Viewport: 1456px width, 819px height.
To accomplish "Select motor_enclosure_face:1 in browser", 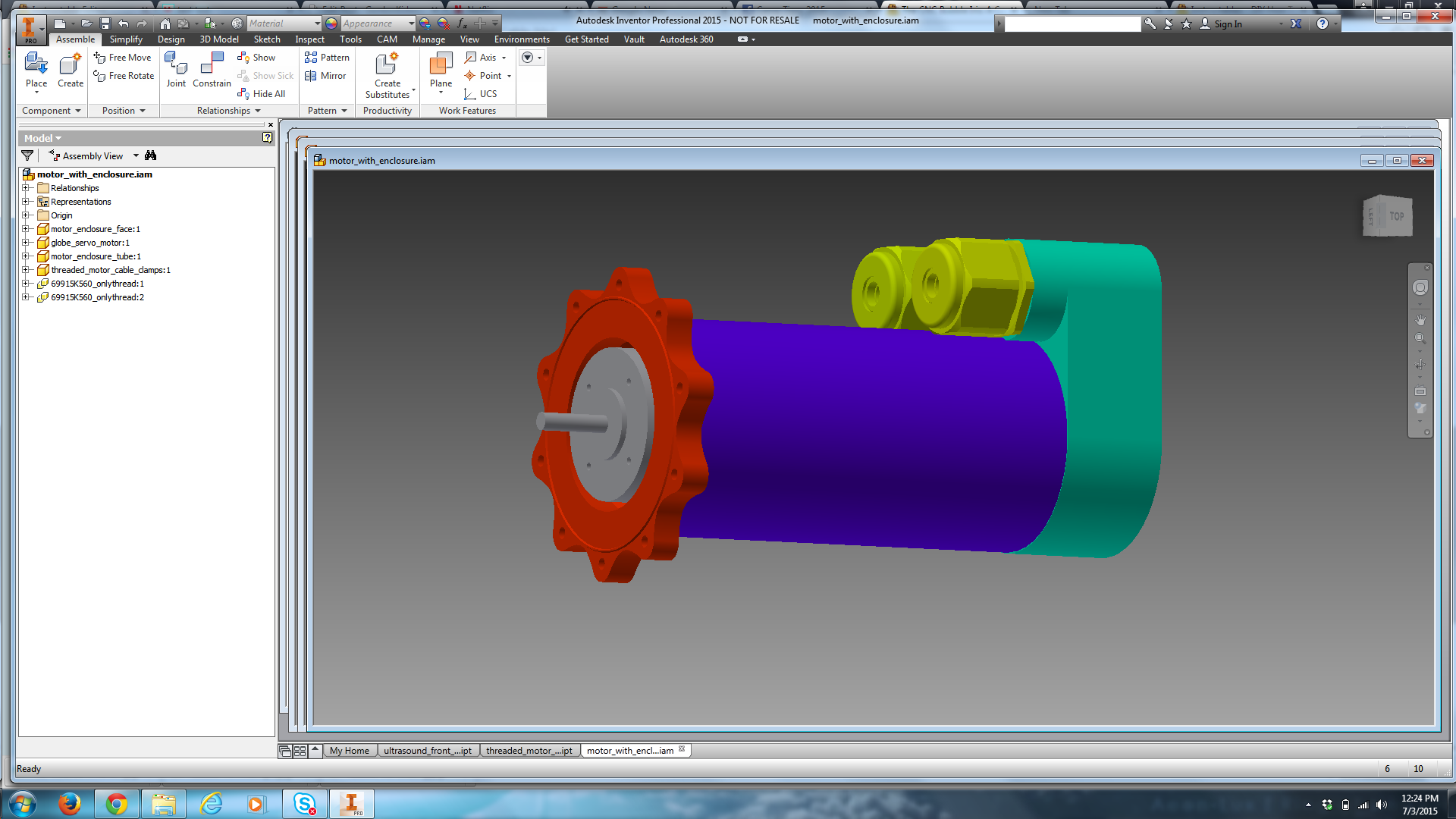I will click(96, 229).
